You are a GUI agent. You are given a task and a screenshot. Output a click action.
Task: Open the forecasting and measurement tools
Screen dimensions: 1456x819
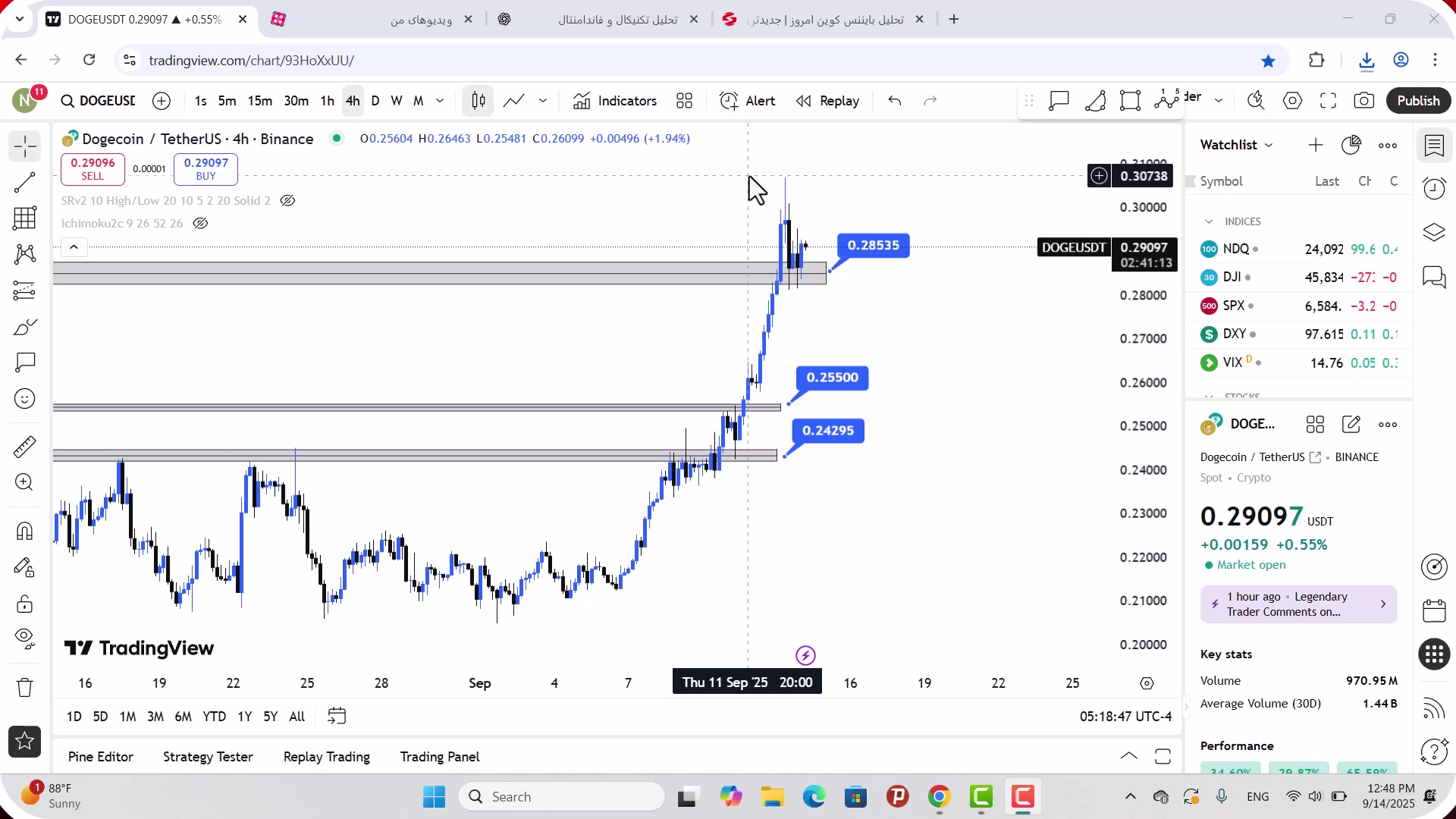coord(25,290)
